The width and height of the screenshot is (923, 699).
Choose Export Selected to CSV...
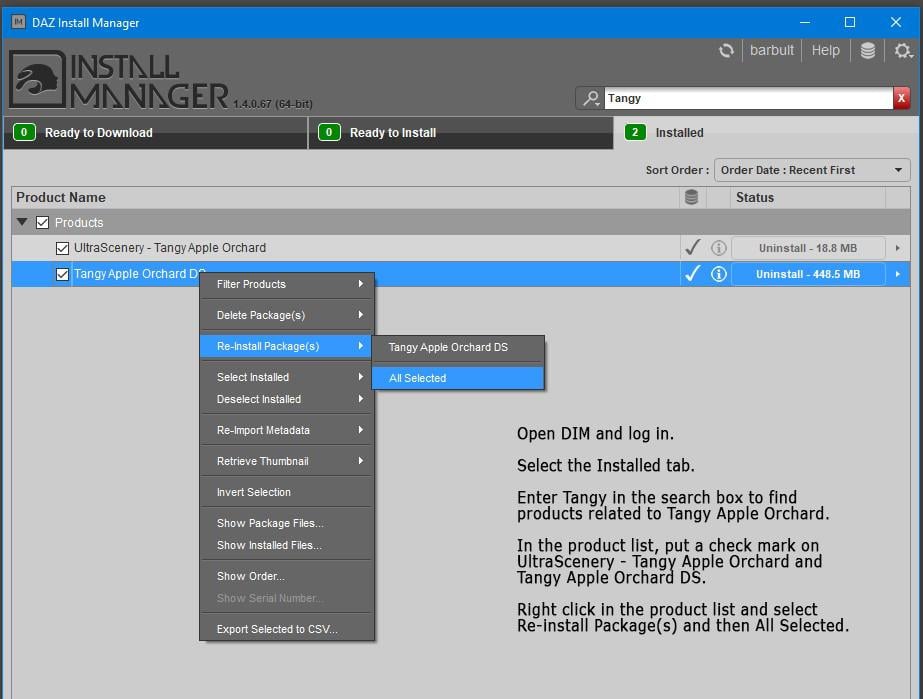pyautogui.click(x=287, y=629)
